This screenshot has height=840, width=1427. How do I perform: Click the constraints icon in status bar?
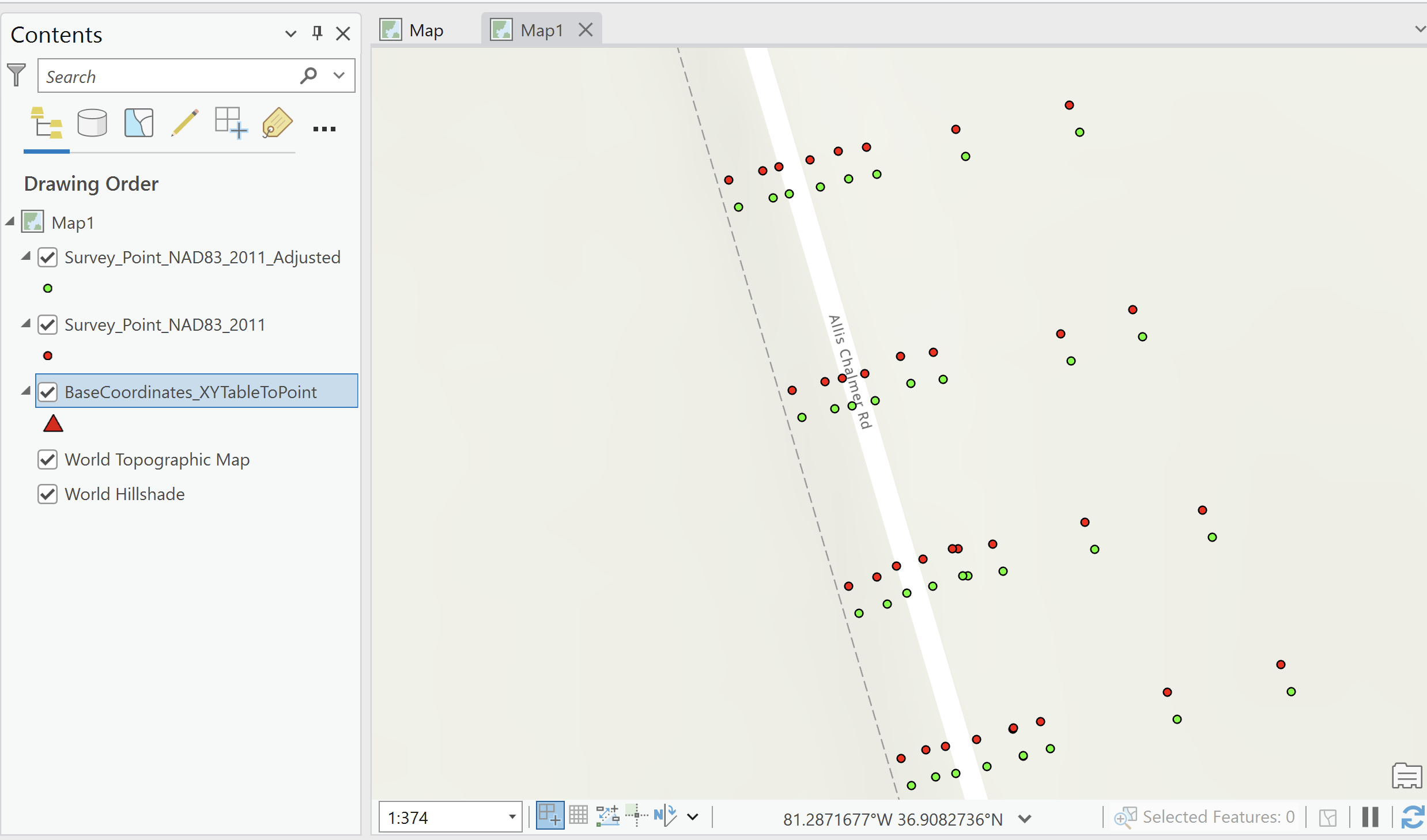pyautogui.click(x=607, y=816)
